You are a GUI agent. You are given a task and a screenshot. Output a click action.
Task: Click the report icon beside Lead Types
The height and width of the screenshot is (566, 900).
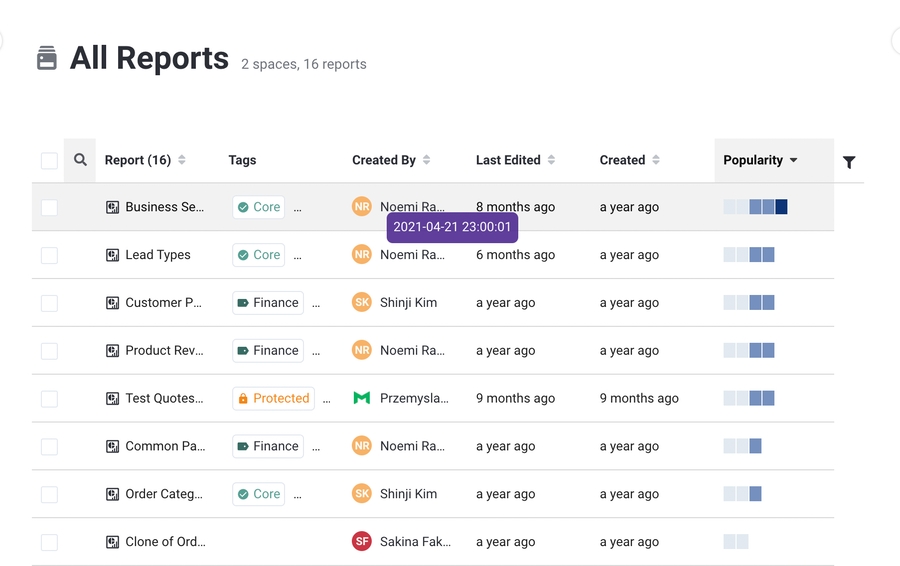[113, 255]
